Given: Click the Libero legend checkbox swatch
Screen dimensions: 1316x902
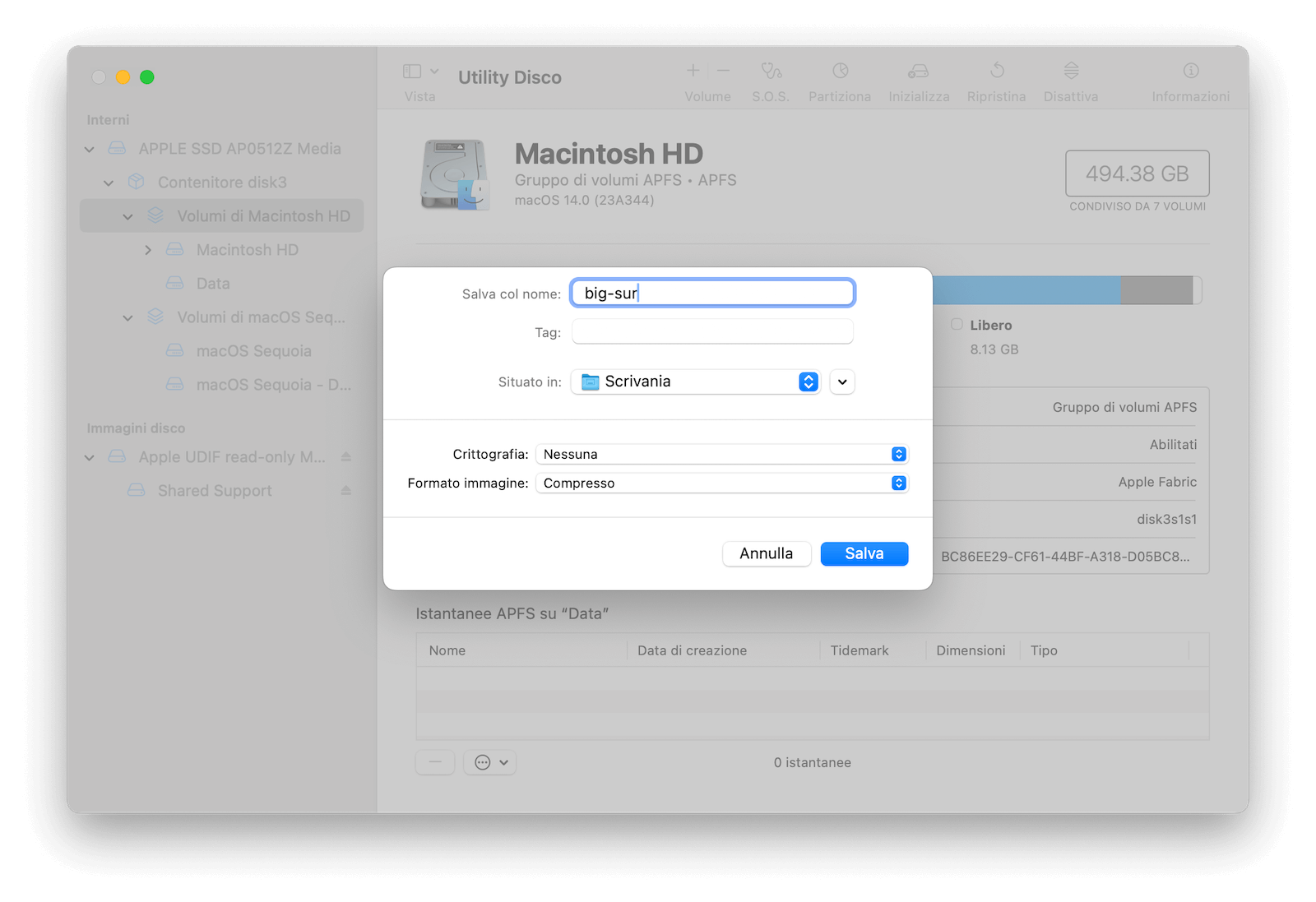Looking at the screenshot, I should click(x=957, y=324).
